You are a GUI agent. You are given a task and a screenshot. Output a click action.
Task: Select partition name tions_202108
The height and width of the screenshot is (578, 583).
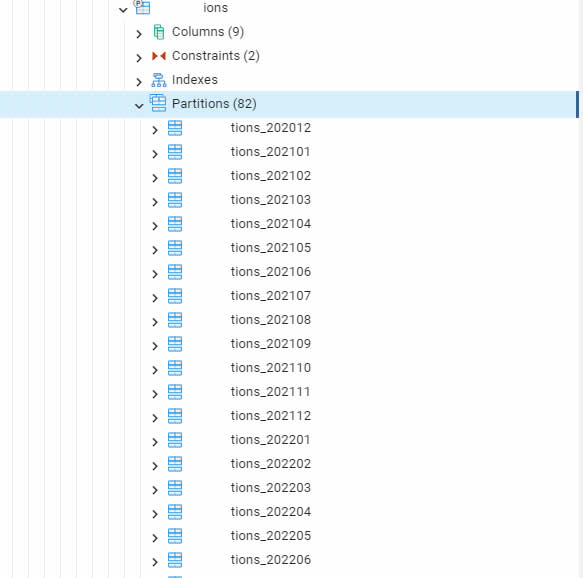[271, 320]
